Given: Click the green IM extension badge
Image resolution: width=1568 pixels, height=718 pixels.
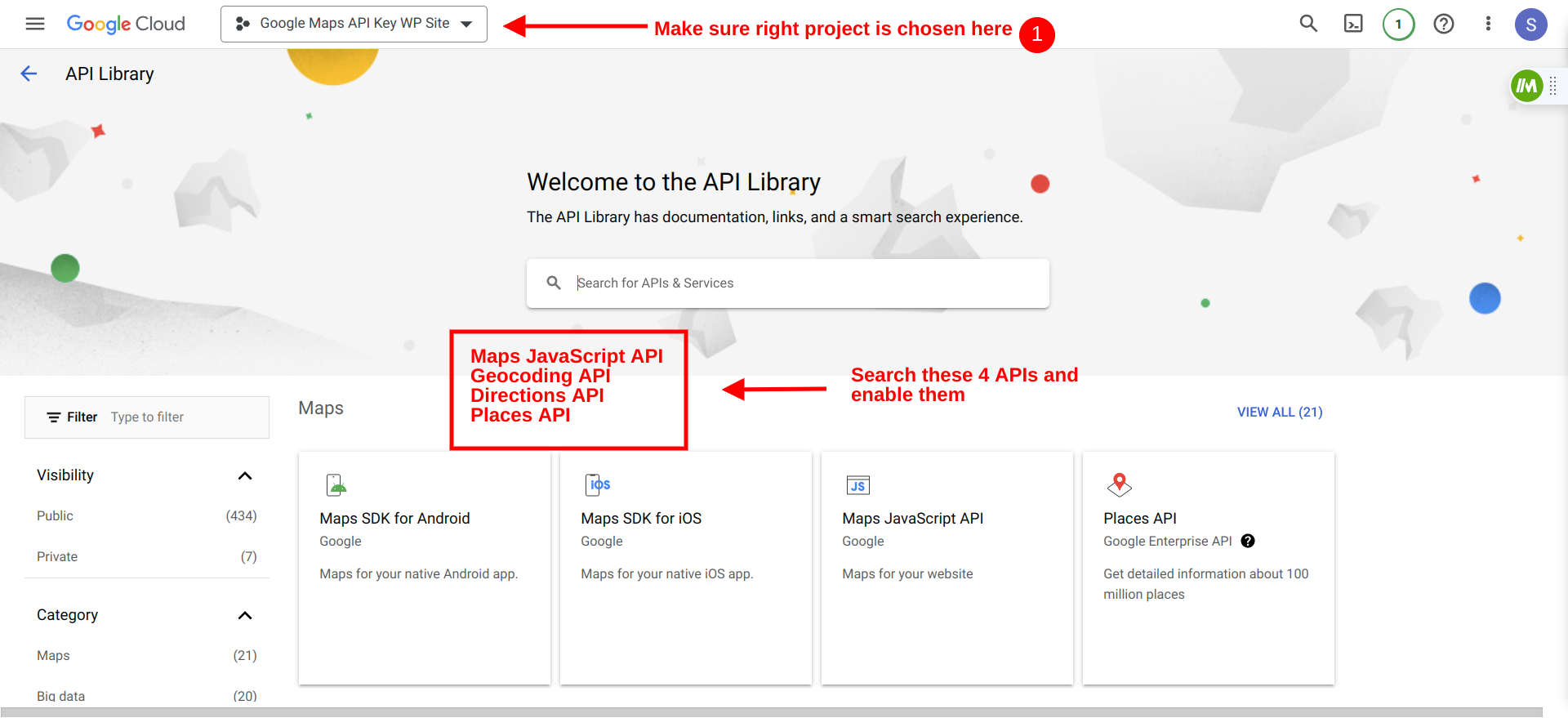Looking at the screenshot, I should (1526, 86).
